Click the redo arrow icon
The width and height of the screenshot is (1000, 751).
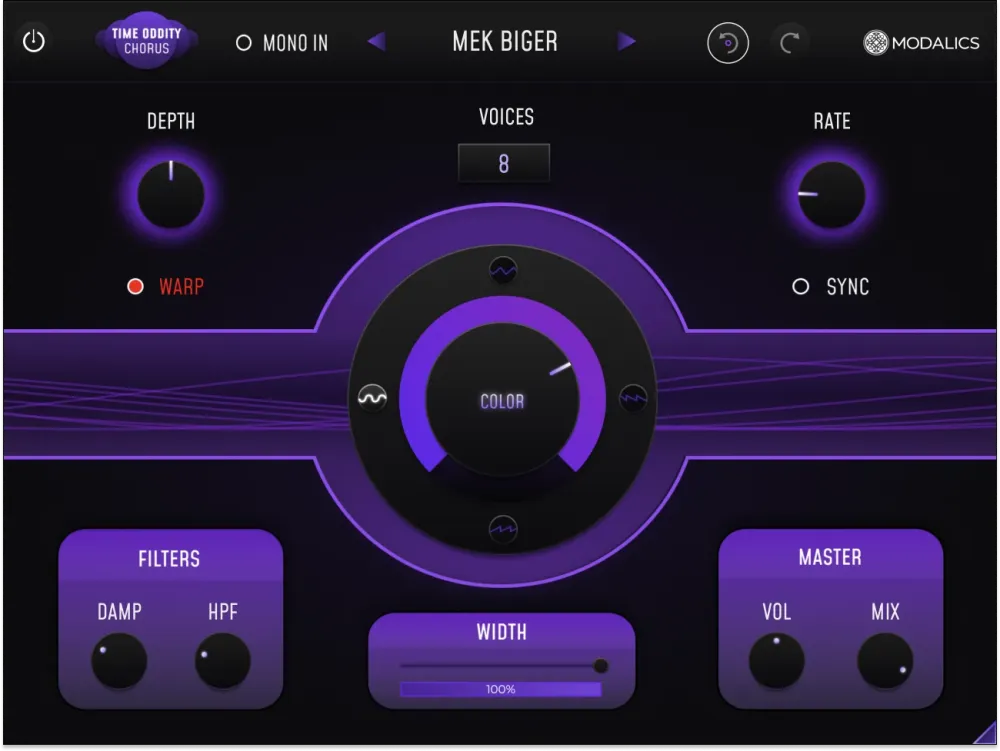[x=790, y=43]
